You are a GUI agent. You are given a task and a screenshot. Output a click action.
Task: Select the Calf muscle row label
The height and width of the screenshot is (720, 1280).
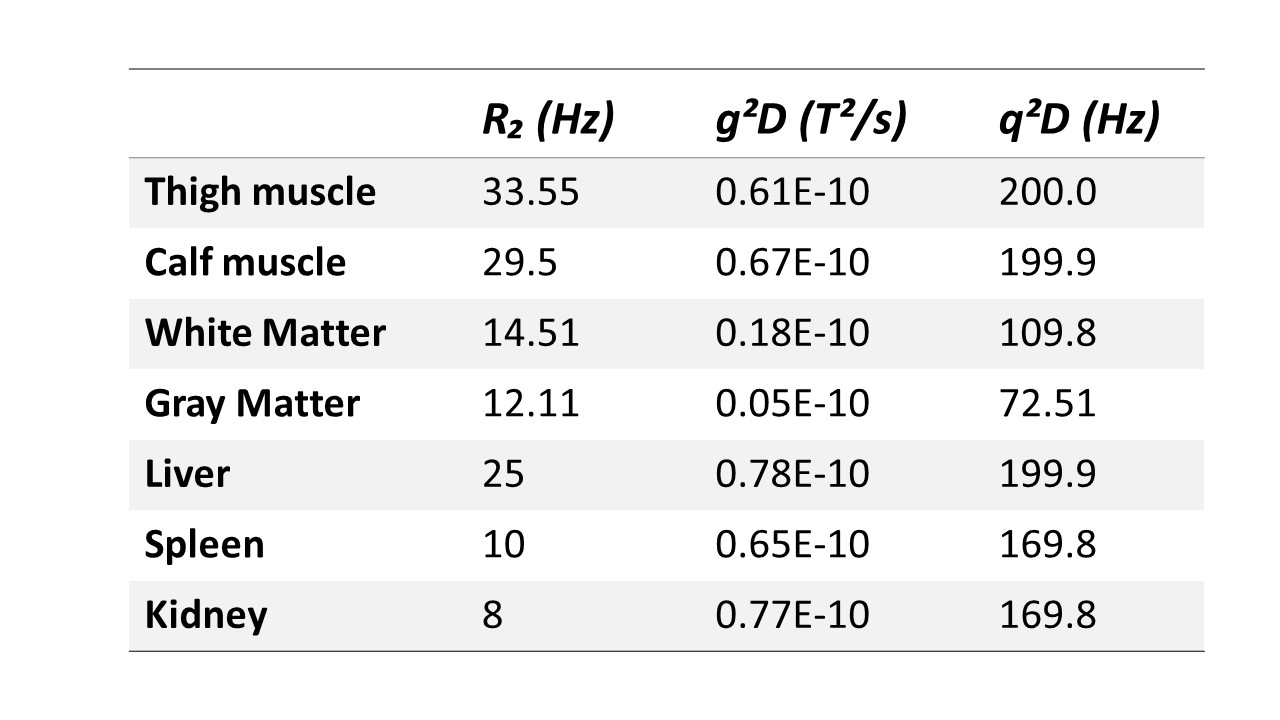tap(245, 262)
